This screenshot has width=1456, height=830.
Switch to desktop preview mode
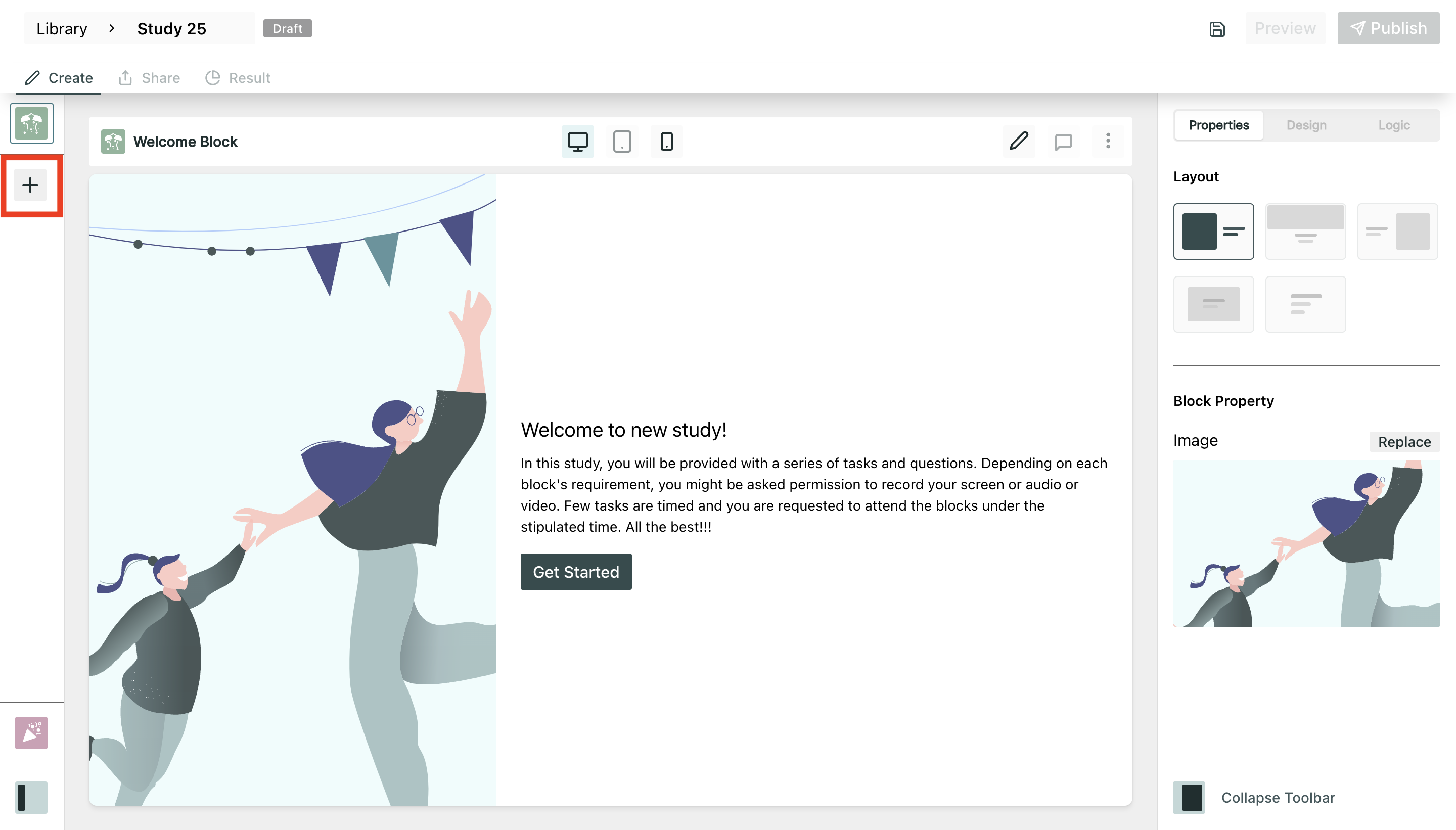tap(577, 142)
